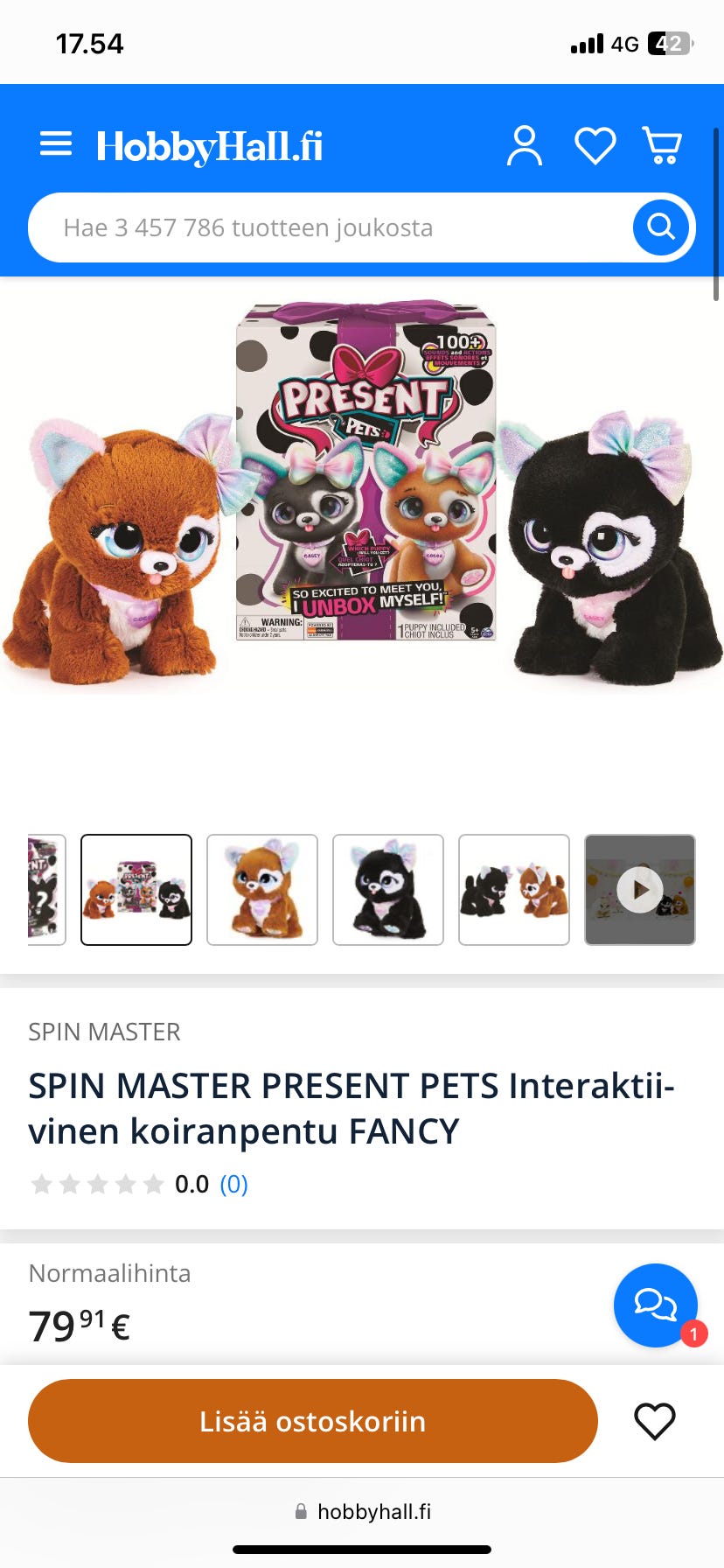Add product to favorites heart icon

(x=655, y=1421)
